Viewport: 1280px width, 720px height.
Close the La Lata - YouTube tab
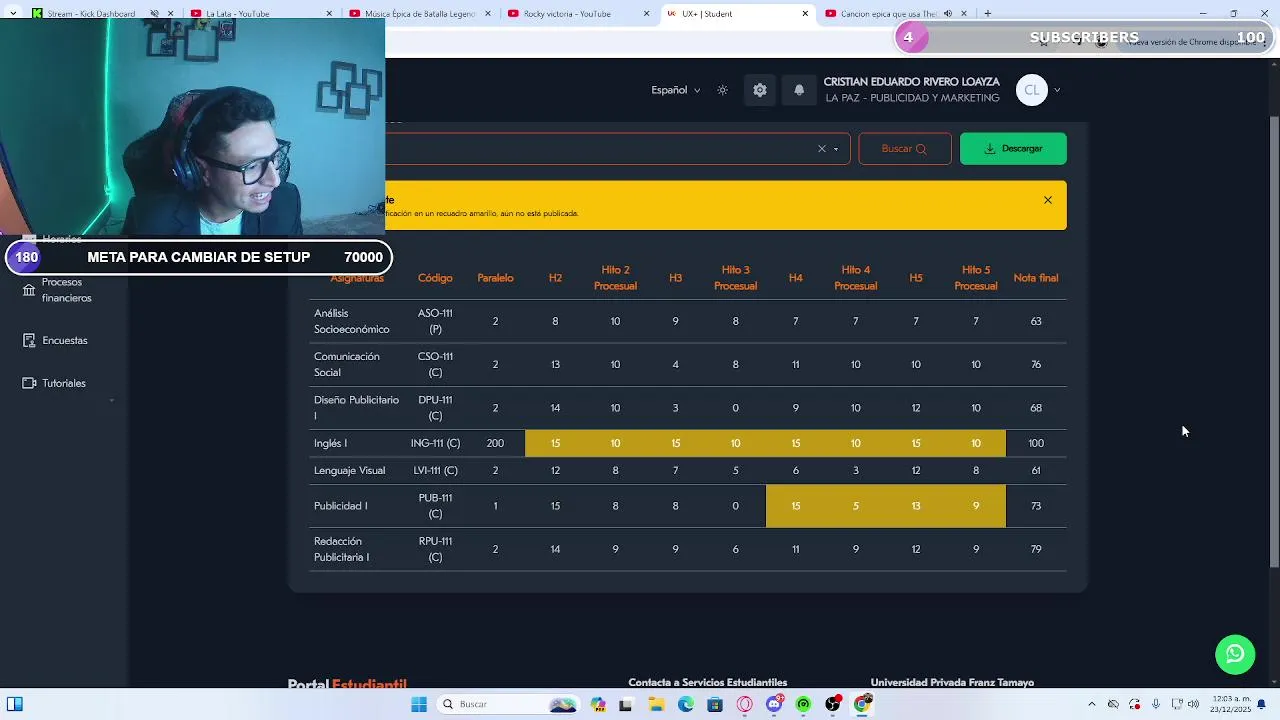[x=330, y=14]
